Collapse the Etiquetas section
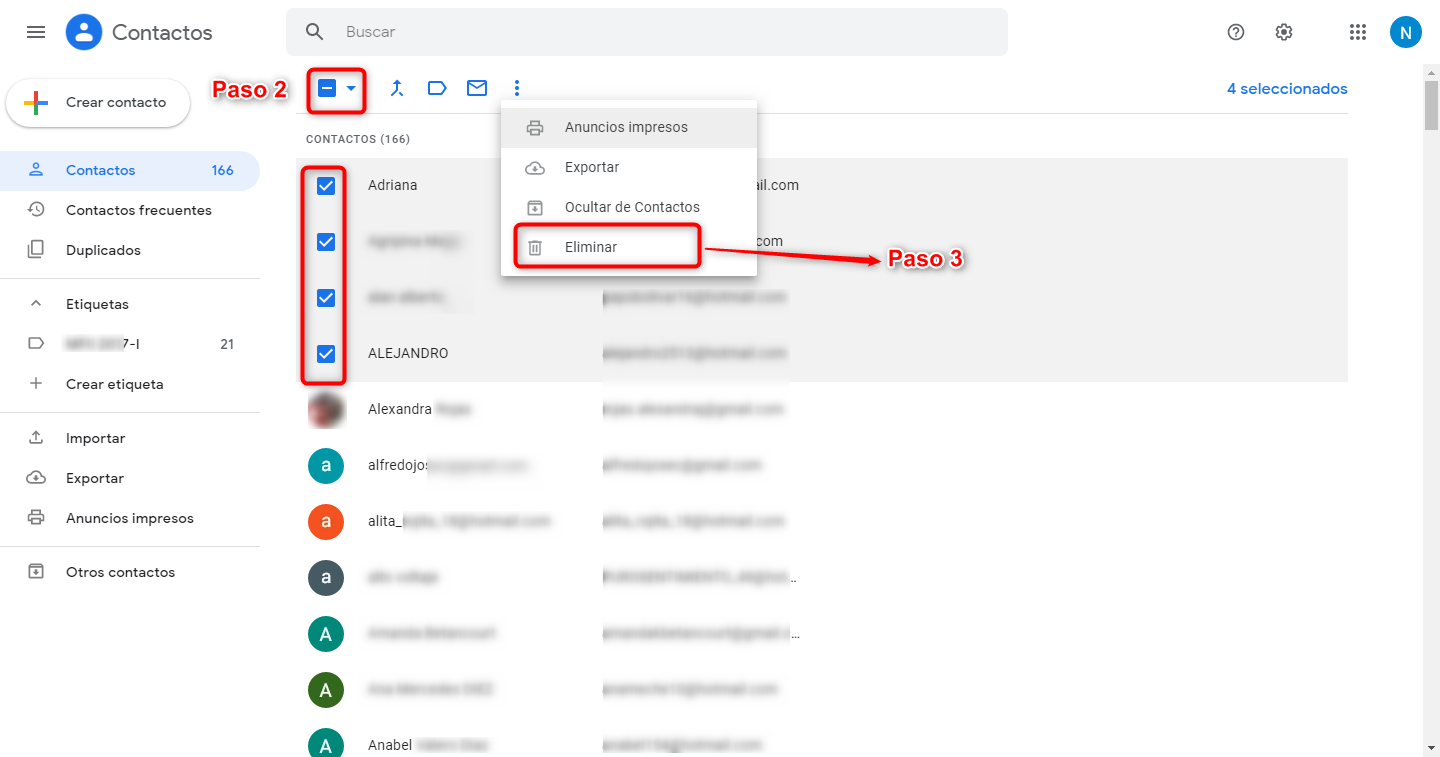Image resolution: width=1440 pixels, height=757 pixels. click(35, 303)
